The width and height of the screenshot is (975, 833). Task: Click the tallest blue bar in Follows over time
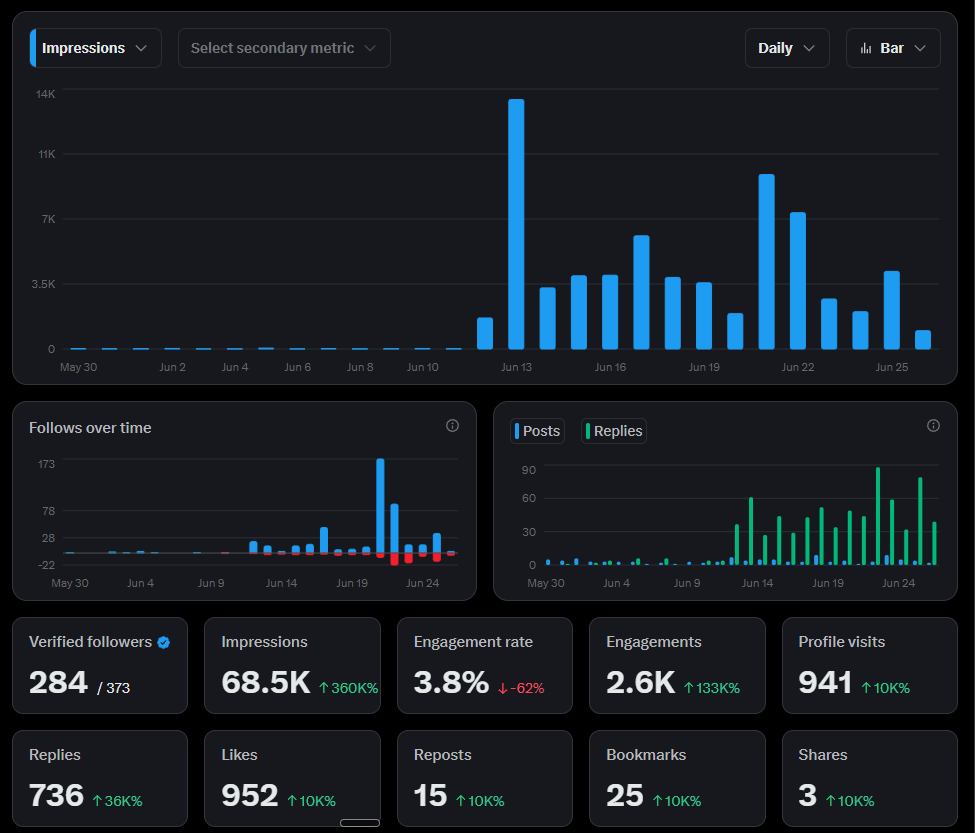coord(380,505)
